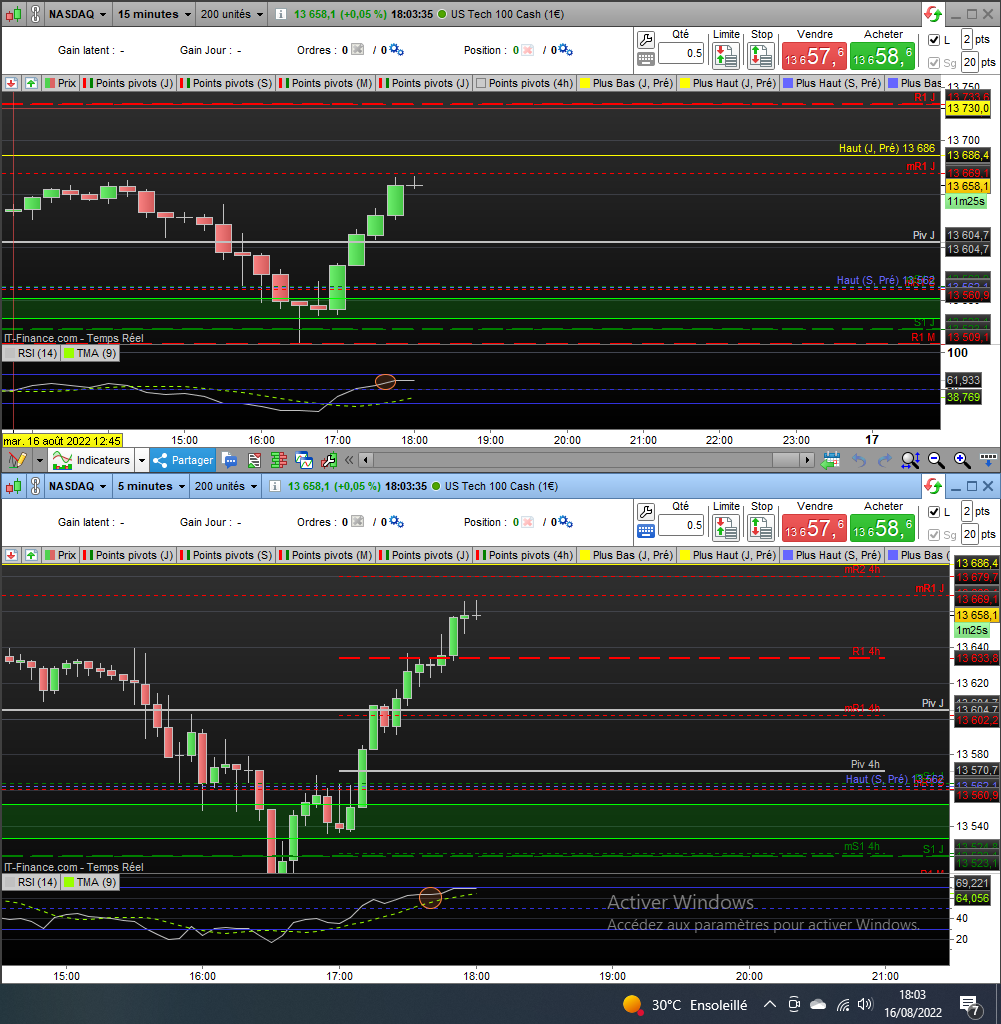Click close position icon in top chart
Image resolution: width=1001 pixels, height=1024 pixels.
click(x=528, y=50)
